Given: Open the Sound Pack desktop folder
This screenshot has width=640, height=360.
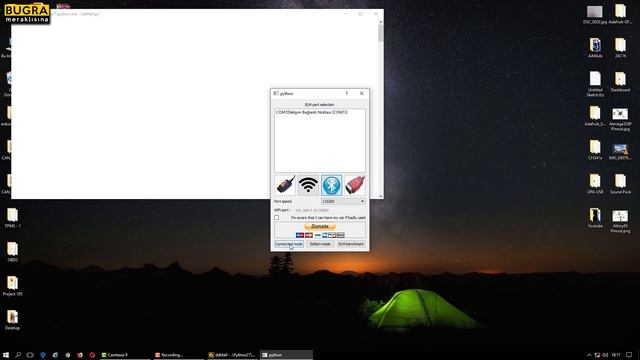Looking at the screenshot, I should tap(620, 184).
